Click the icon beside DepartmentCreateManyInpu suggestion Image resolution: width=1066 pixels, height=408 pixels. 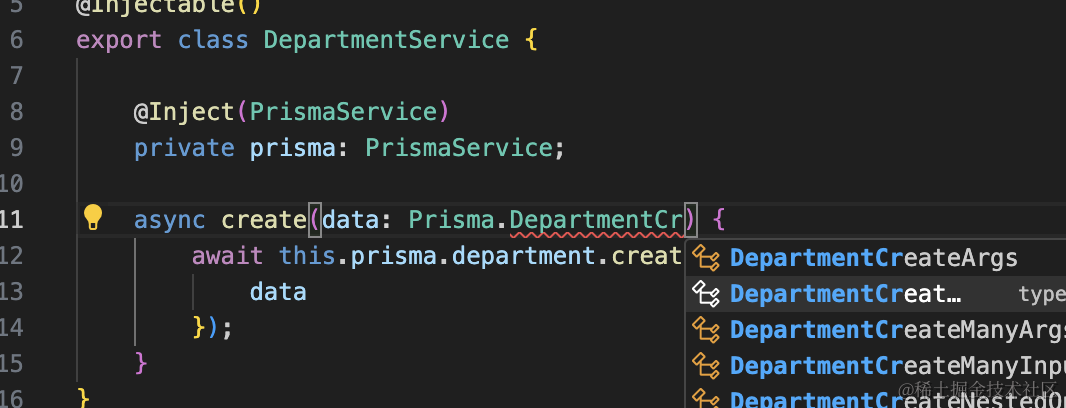(707, 365)
